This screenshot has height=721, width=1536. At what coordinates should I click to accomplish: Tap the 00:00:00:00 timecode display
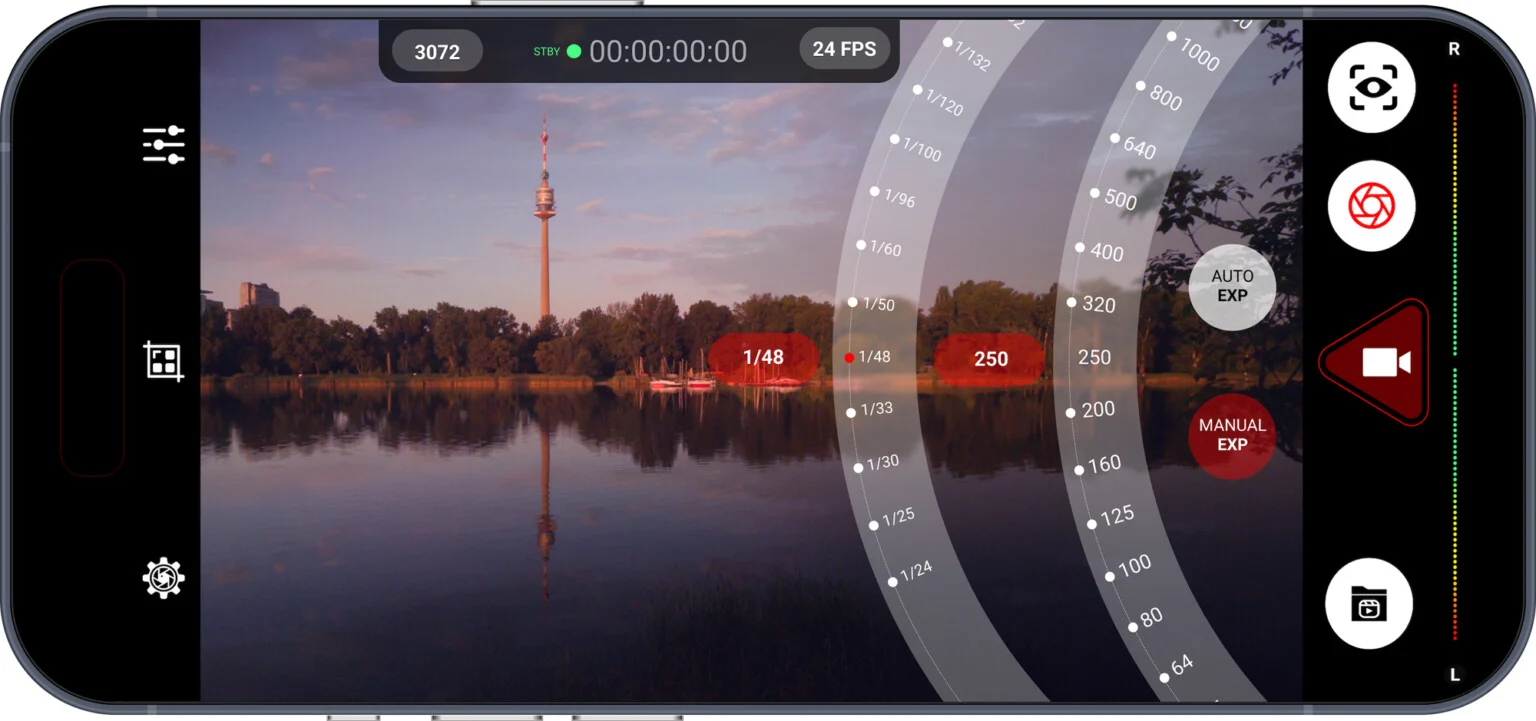tap(668, 52)
